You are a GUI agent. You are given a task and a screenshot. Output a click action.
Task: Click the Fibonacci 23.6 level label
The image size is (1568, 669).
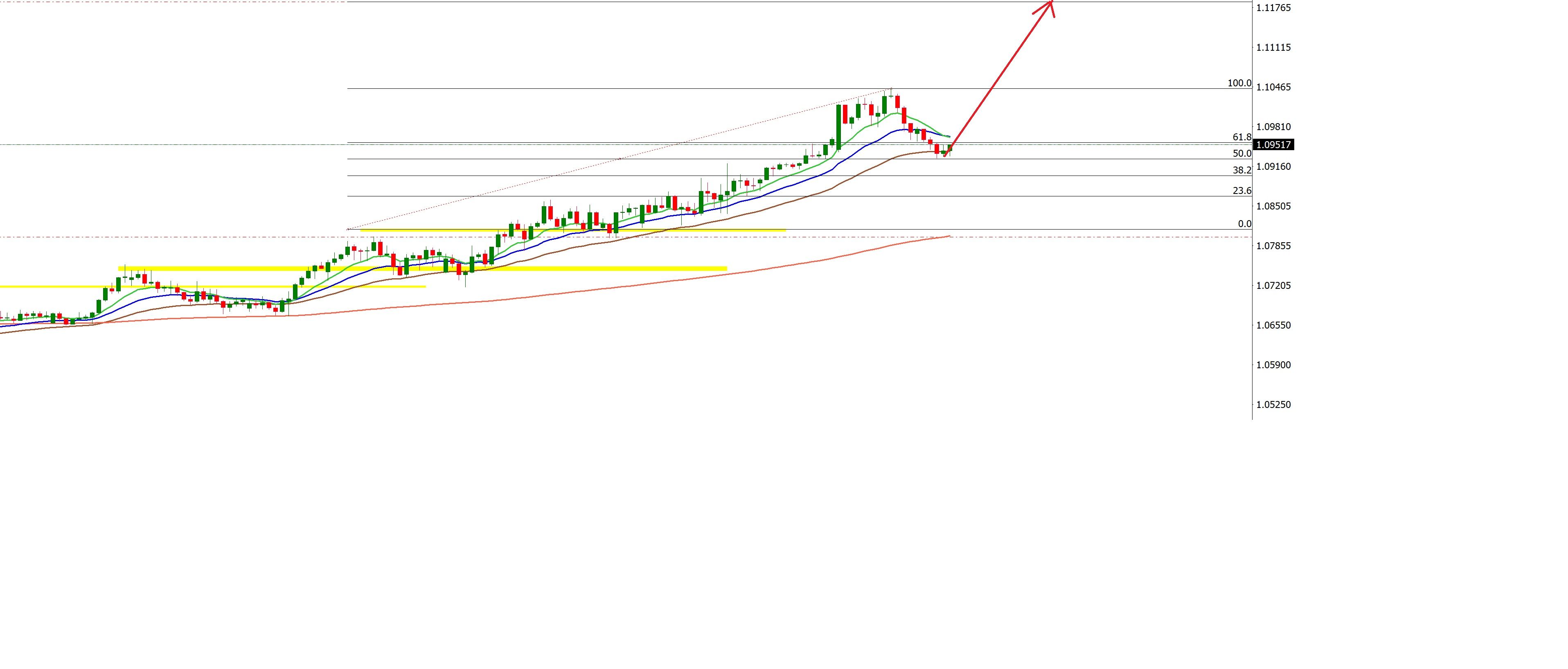1242,191
